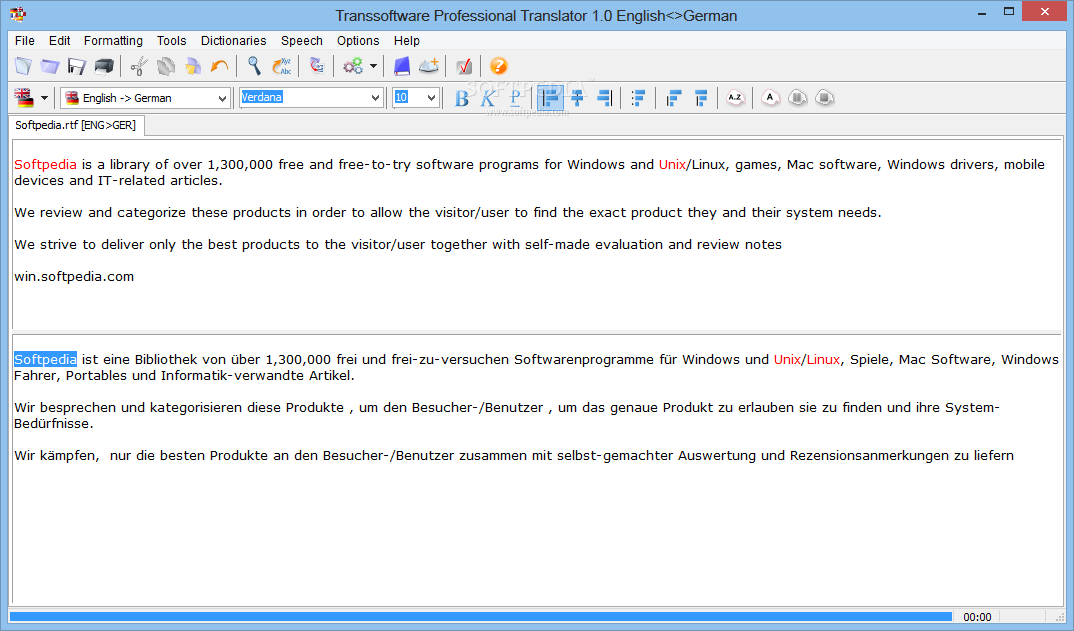Copy selection using the copy icon

(166, 66)
